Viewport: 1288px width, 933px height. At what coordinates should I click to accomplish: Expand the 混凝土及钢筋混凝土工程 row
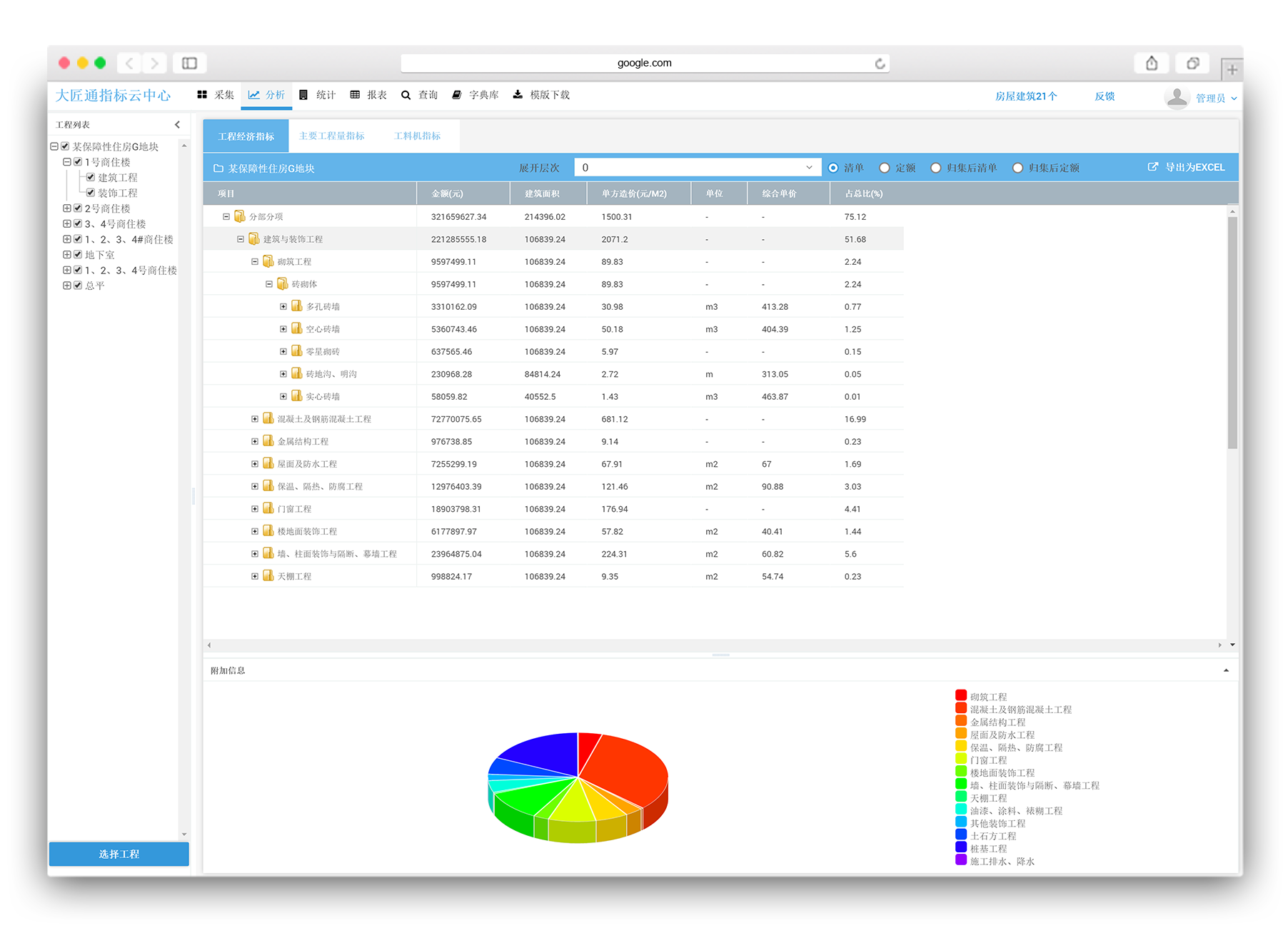(255, 419)
